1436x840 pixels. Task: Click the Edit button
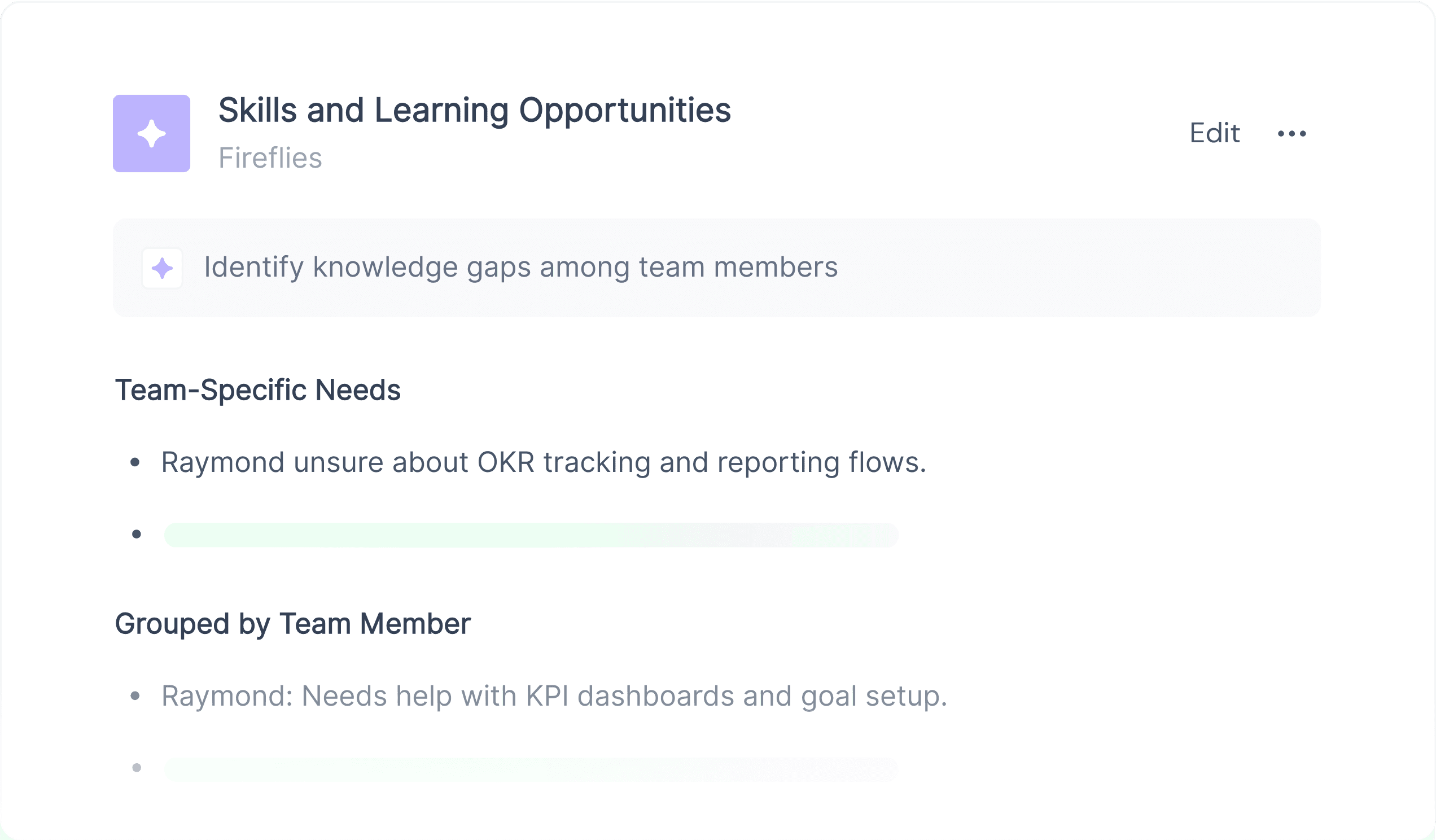tap(1214, 133)
